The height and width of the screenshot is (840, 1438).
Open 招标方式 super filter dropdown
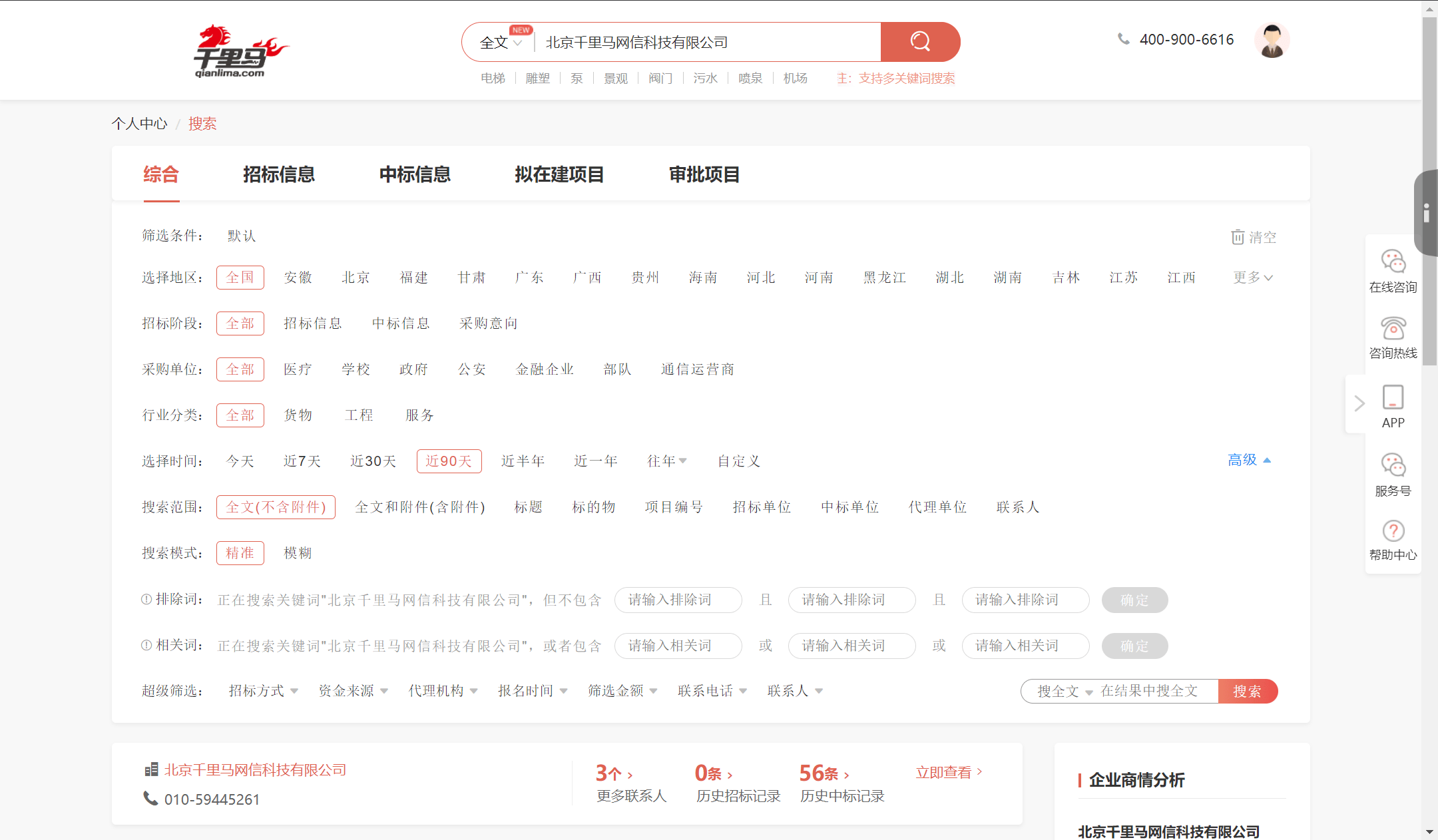coord(263,691)
